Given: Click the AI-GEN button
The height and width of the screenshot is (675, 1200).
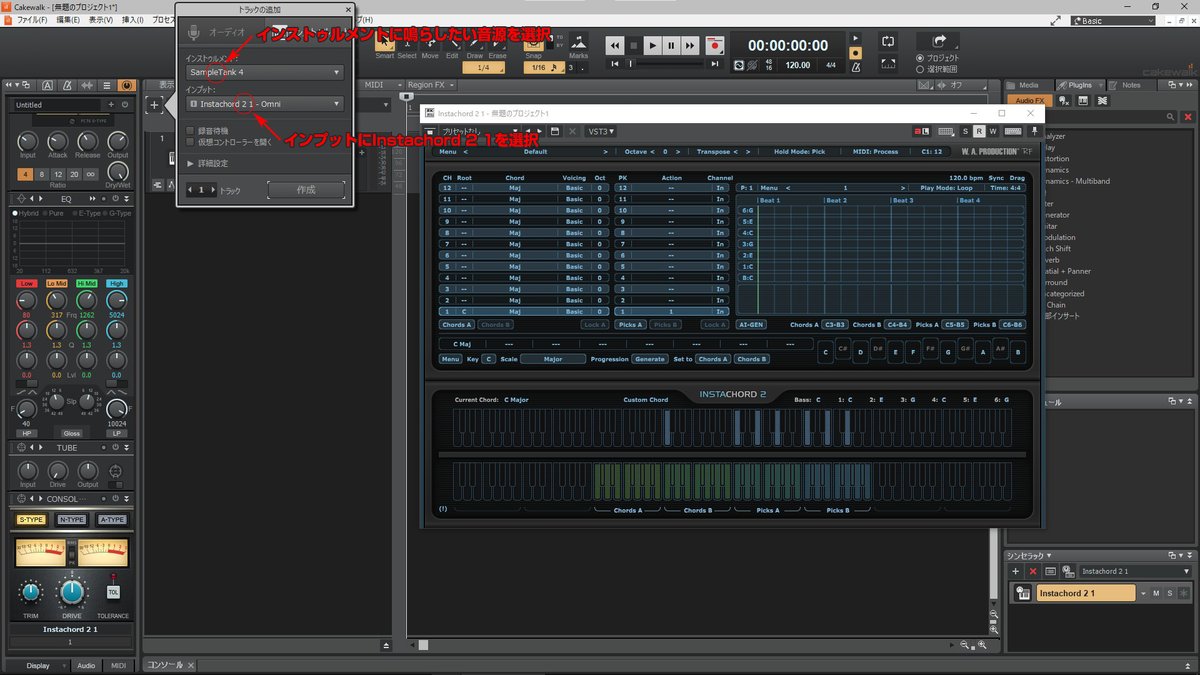Looking at the screenshot, I should pyautogui.click(x=750, y=325).
